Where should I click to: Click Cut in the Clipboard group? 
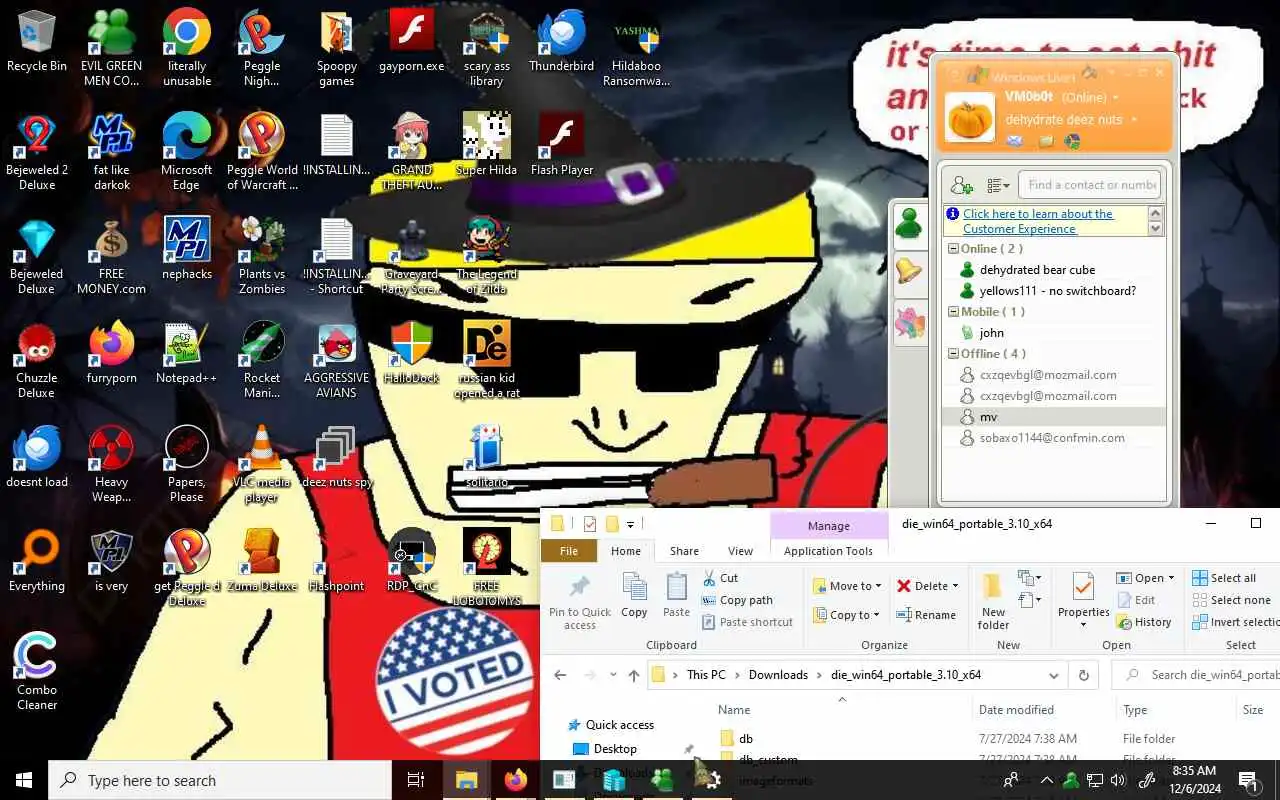pos(720,578)
